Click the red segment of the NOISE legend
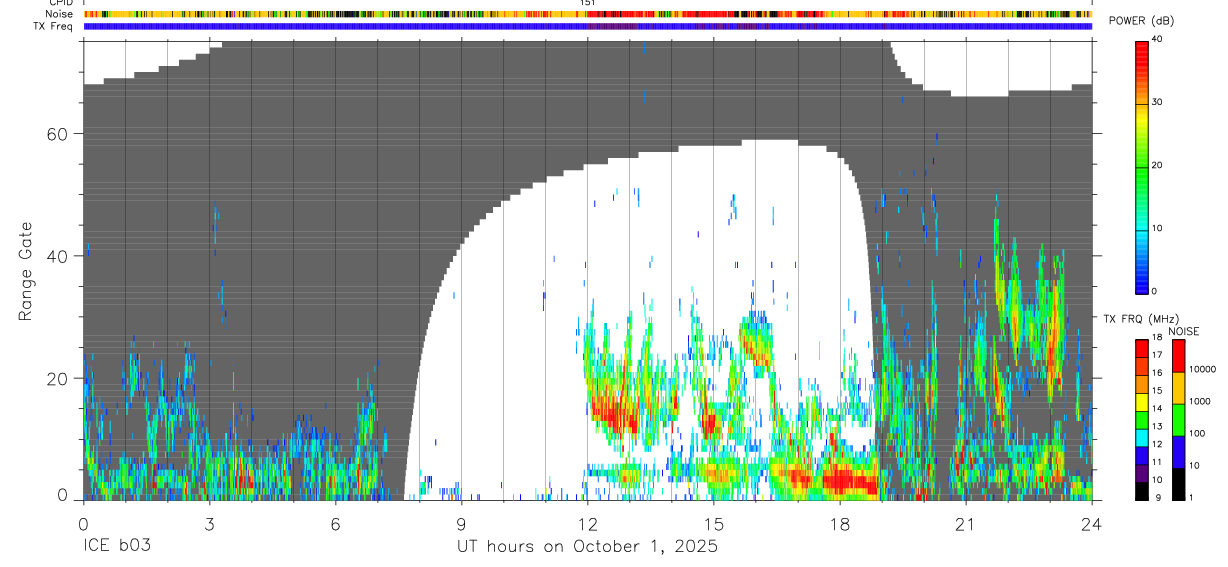 click(1178, 356)
